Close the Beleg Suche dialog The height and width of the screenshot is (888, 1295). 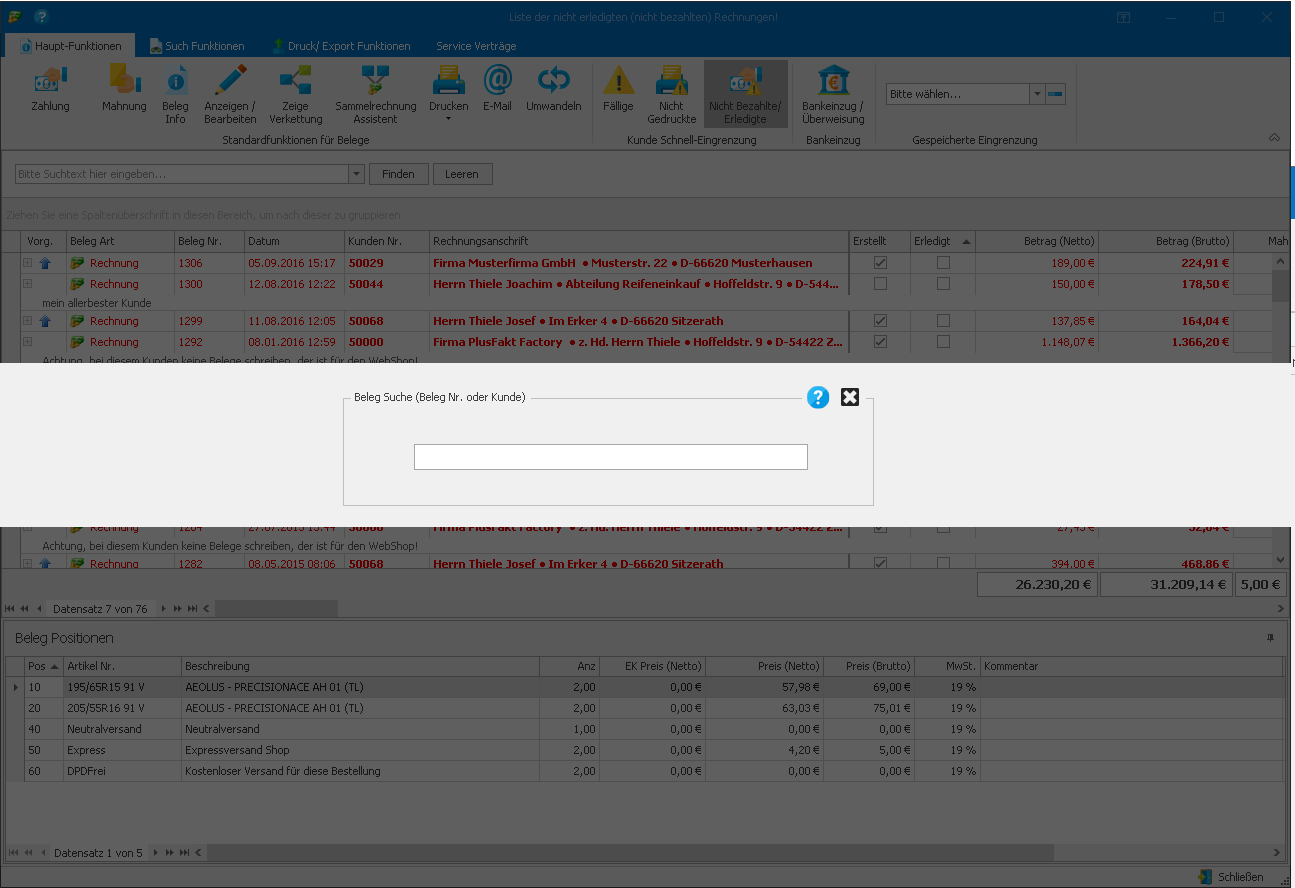[x=850, y=397]
